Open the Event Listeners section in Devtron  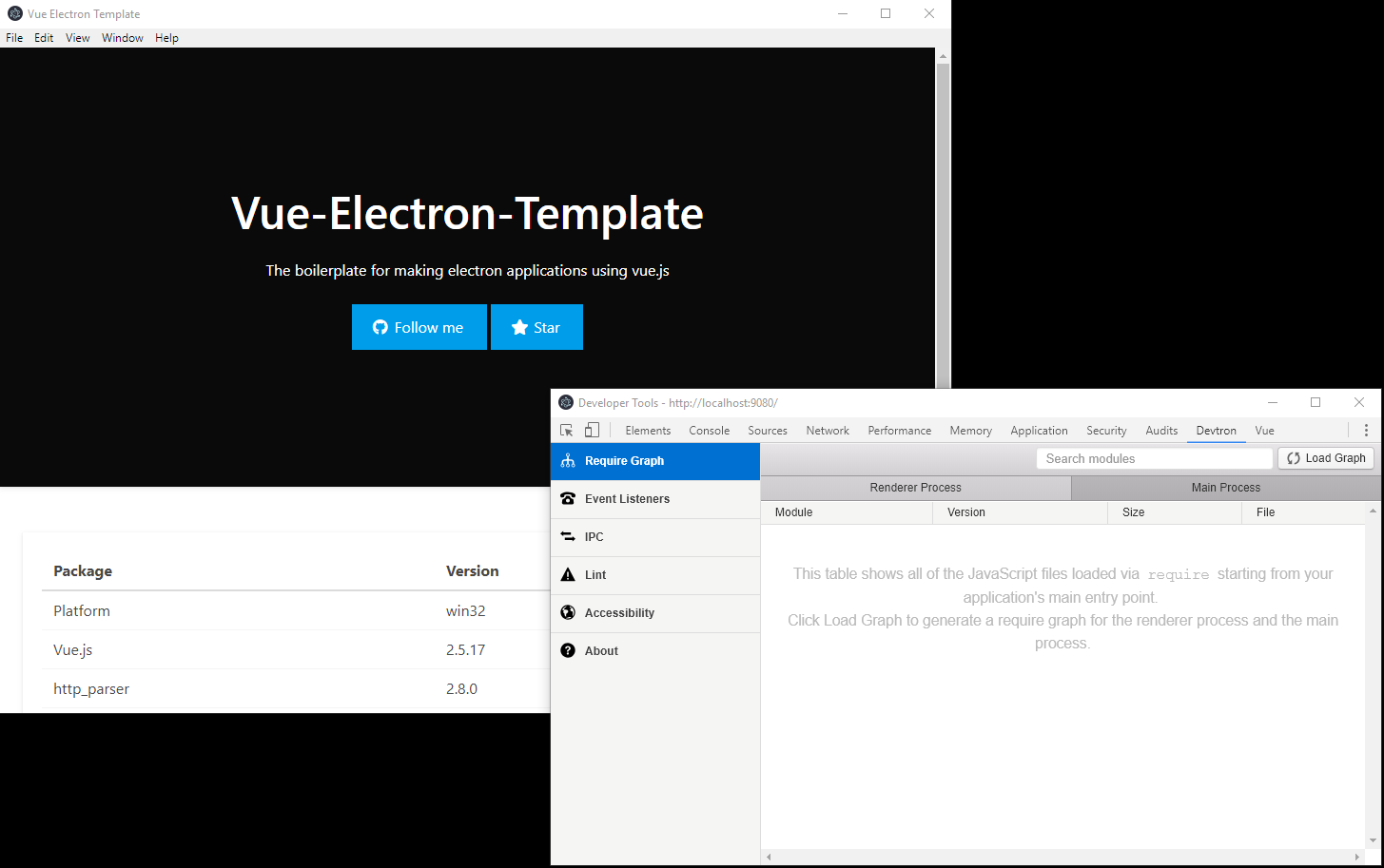point(655,499)
